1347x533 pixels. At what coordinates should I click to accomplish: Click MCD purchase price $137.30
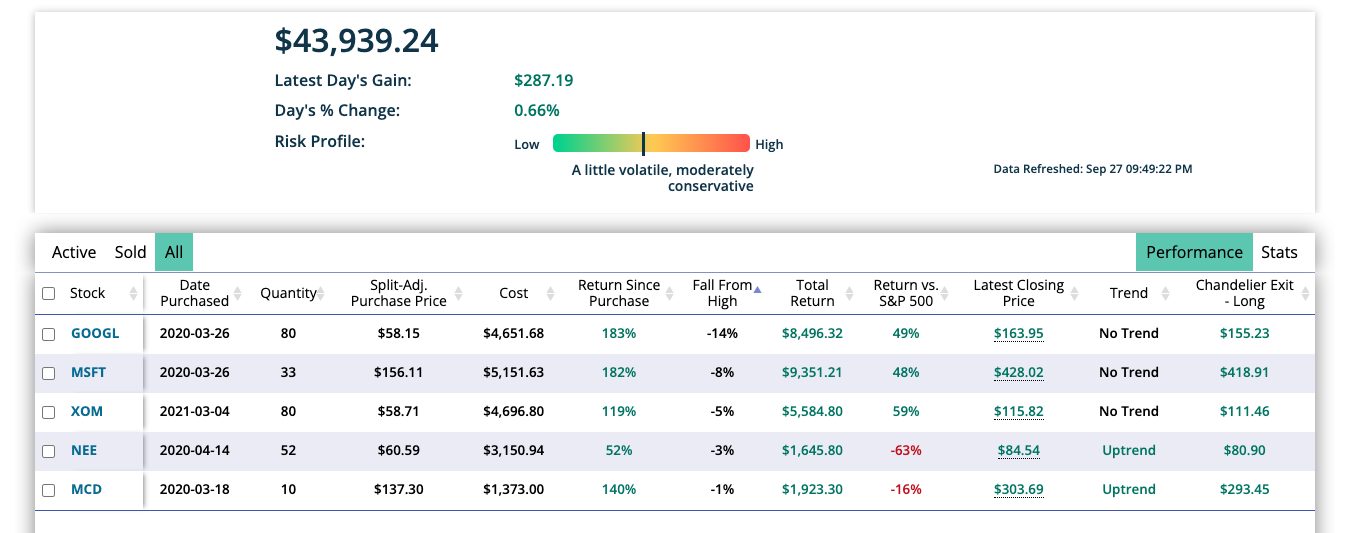tap(398, 489)
